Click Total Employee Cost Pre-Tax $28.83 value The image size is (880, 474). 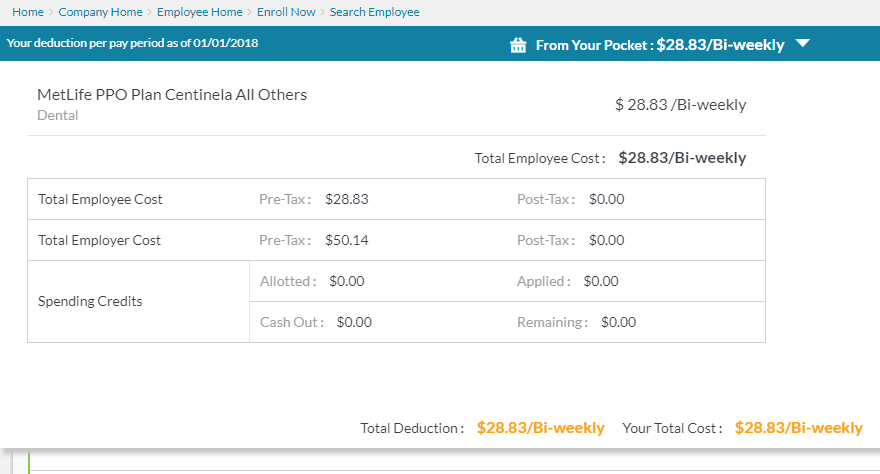coord(346,199)
